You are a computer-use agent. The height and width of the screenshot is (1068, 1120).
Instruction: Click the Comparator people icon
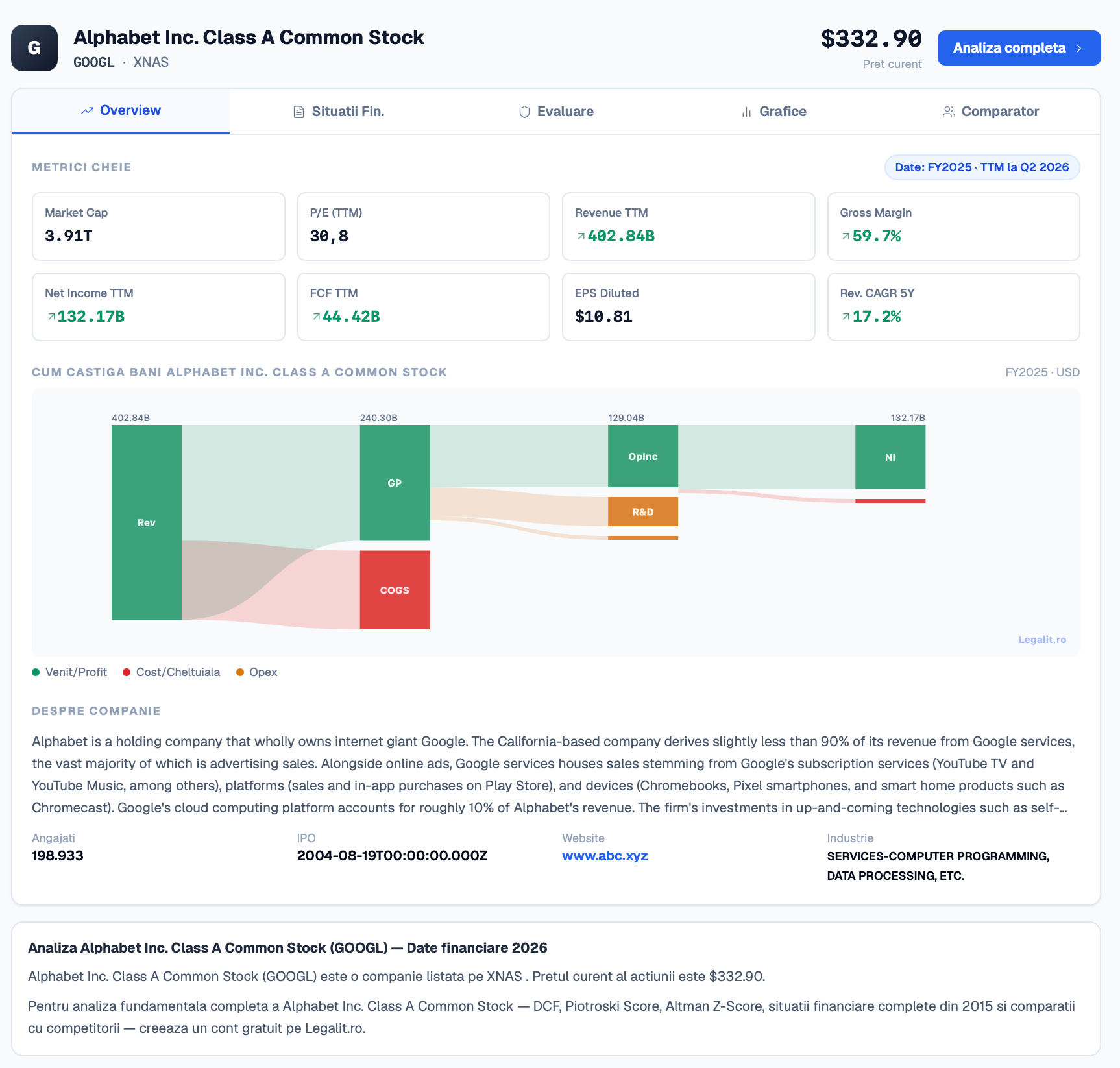click(x=949, y=112)
